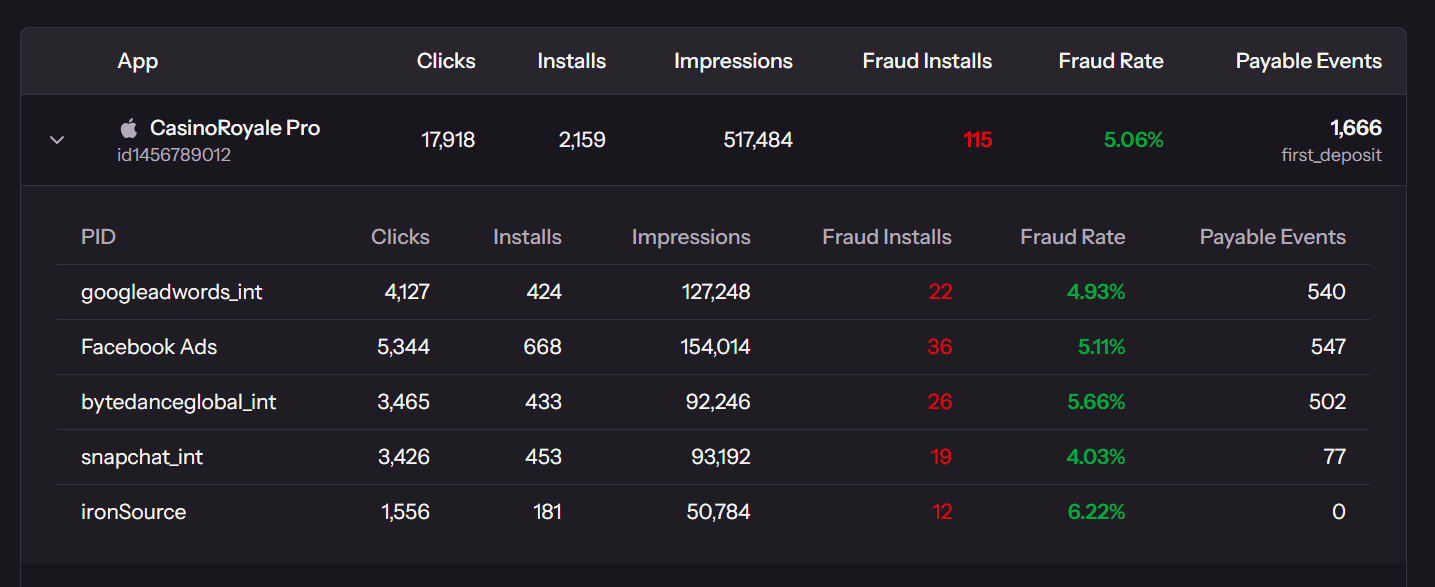Click the first_deposit event label
1435x587 pixels.
(1331, 155)
